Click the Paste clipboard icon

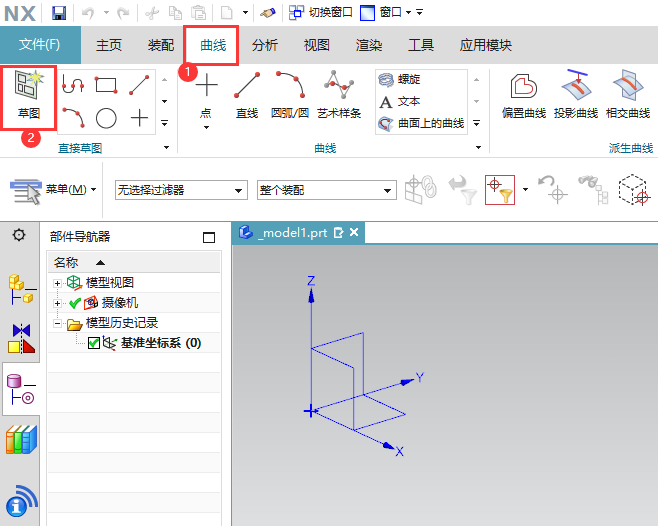click(198, 13)
